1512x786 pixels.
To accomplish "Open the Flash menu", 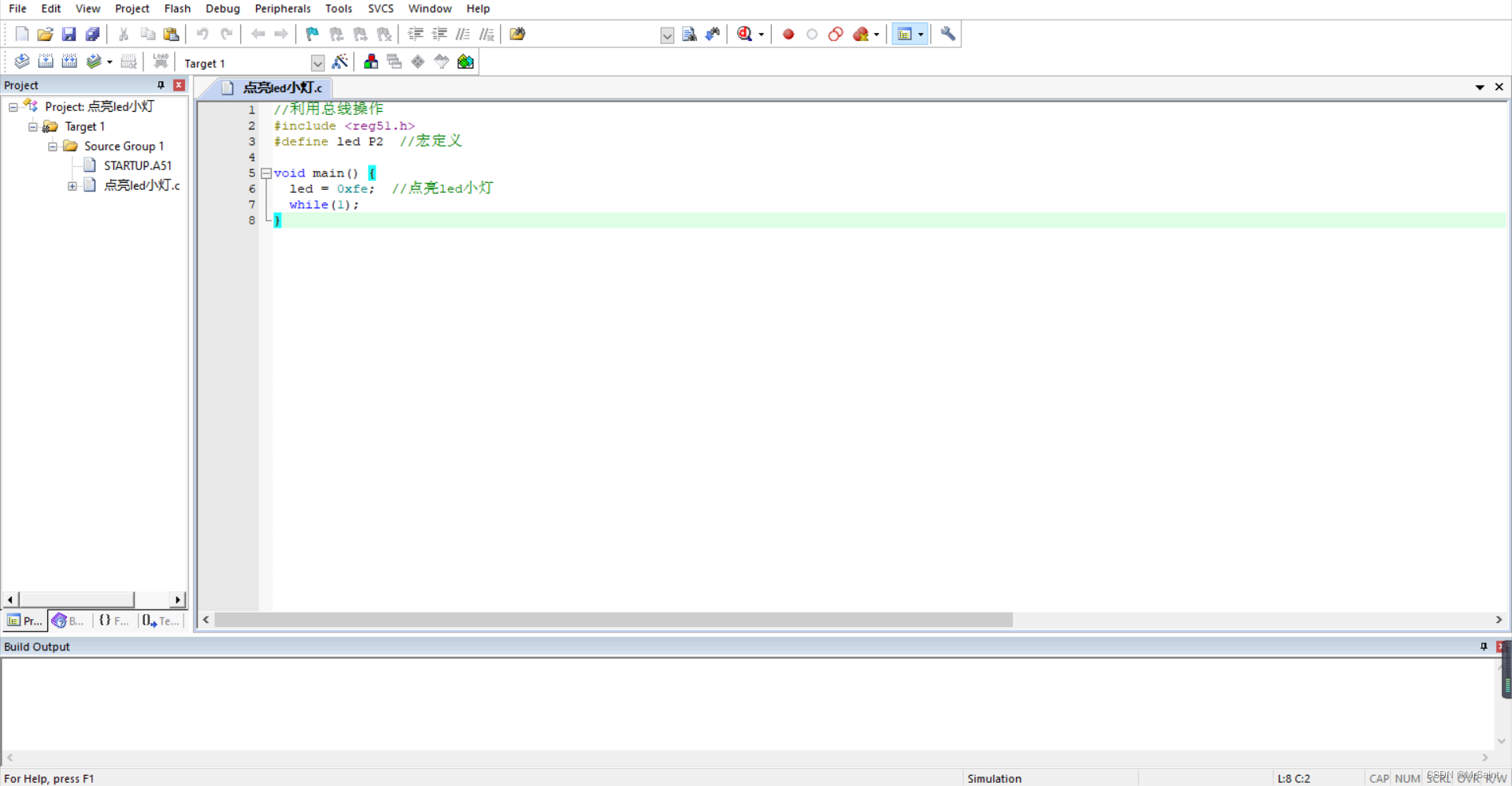I will coord(177,9).
